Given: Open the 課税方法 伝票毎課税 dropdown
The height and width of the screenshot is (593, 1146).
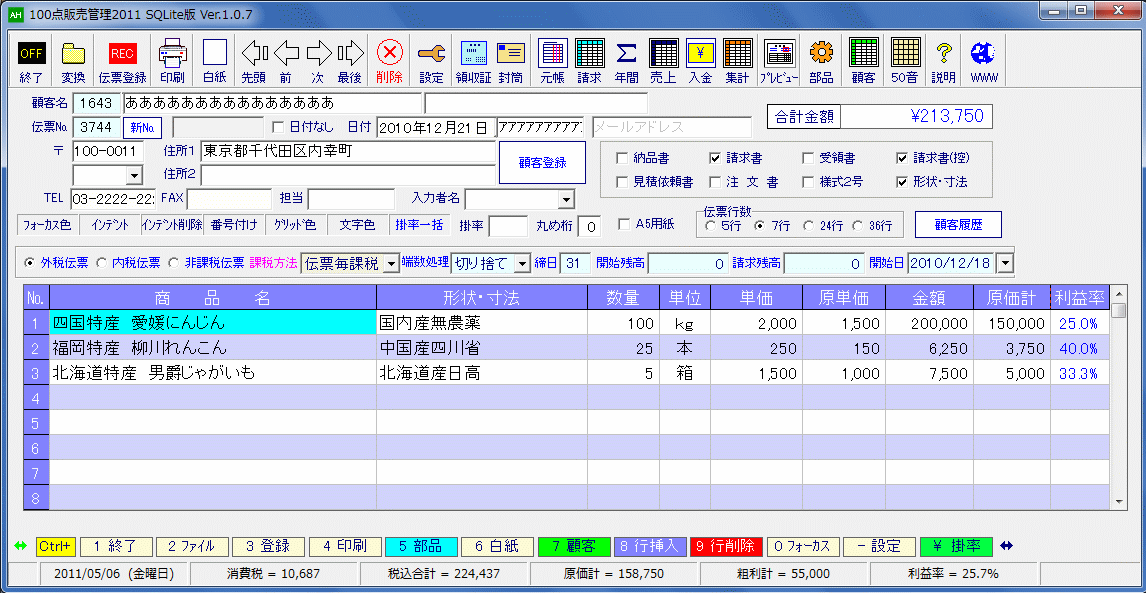Looking at the screenshot, I should (391, 263).
